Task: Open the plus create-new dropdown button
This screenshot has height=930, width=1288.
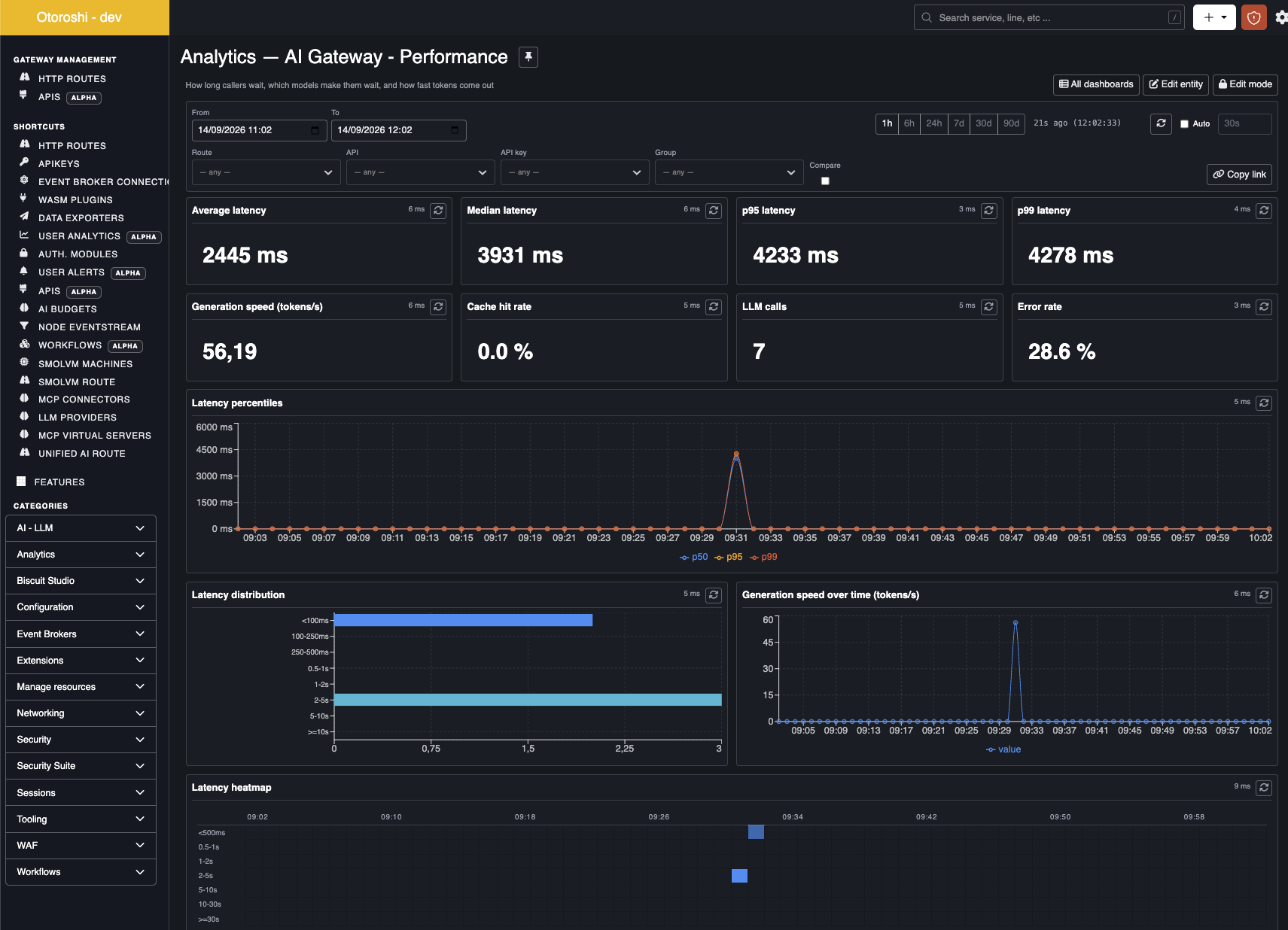Action: click(x=1214, y=17)
